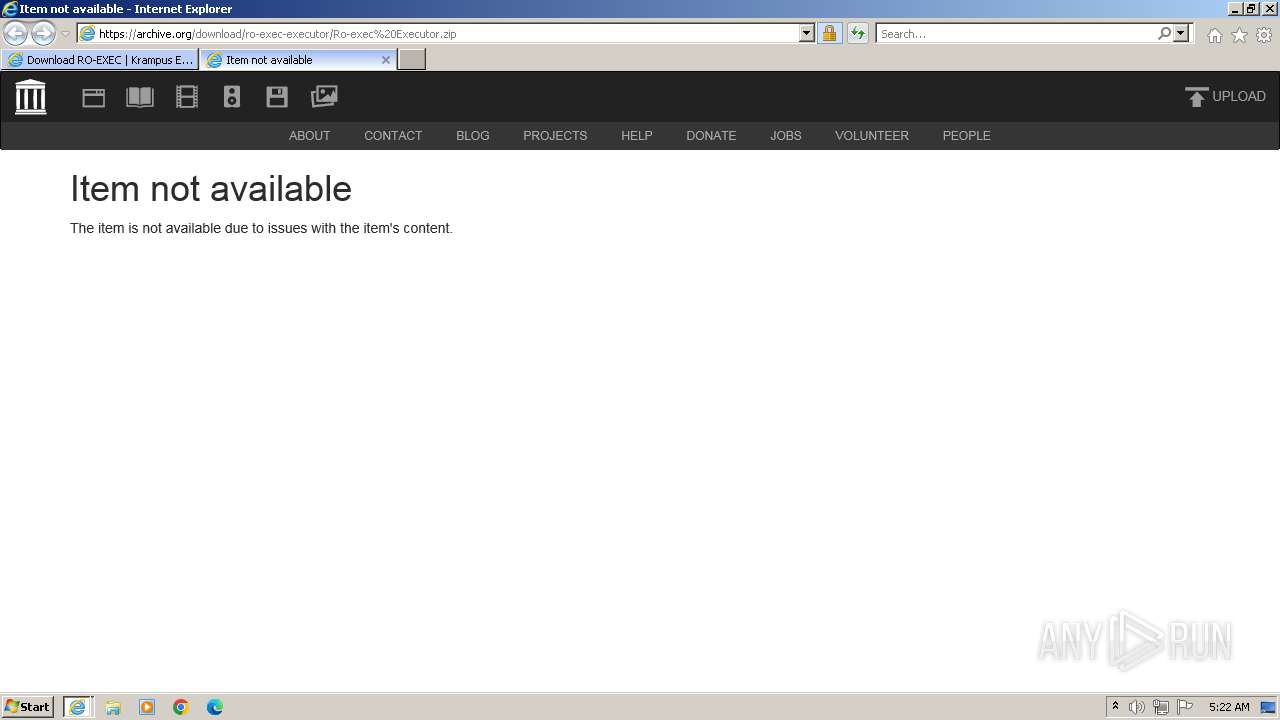Open the Windows Start menu
Screen dimensions: 1280x720
28,707
